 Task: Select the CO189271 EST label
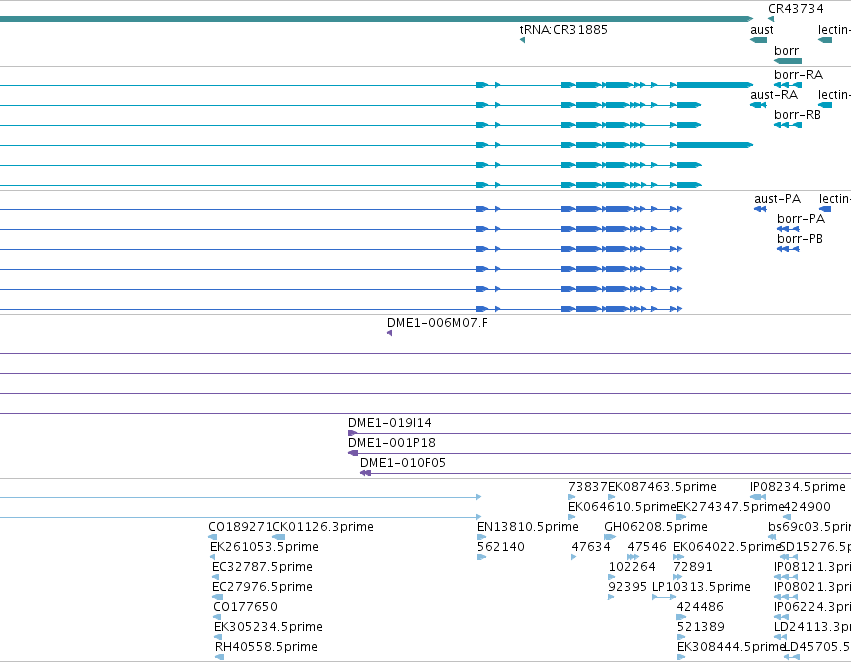click(x=240, y=527)
